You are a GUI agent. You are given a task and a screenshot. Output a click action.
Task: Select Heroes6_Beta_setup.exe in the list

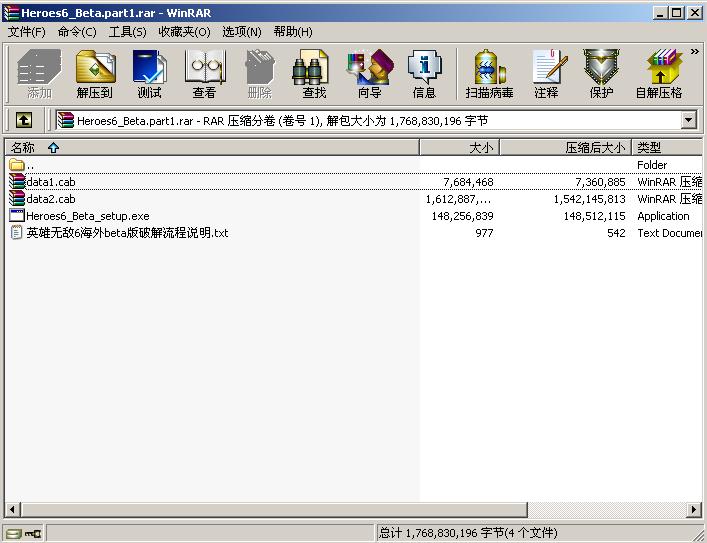87,216
